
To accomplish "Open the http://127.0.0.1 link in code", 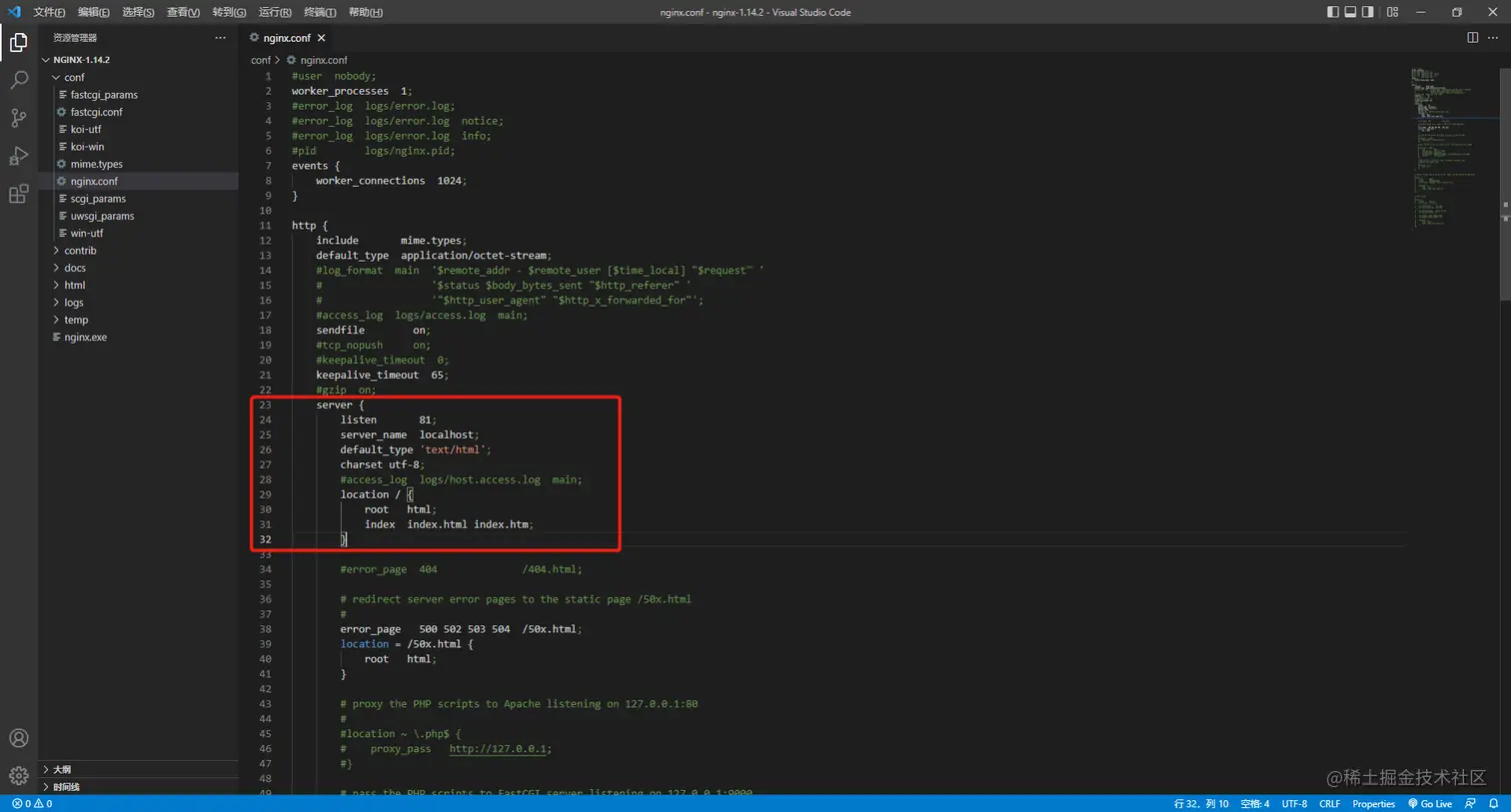I will point(499,749).
